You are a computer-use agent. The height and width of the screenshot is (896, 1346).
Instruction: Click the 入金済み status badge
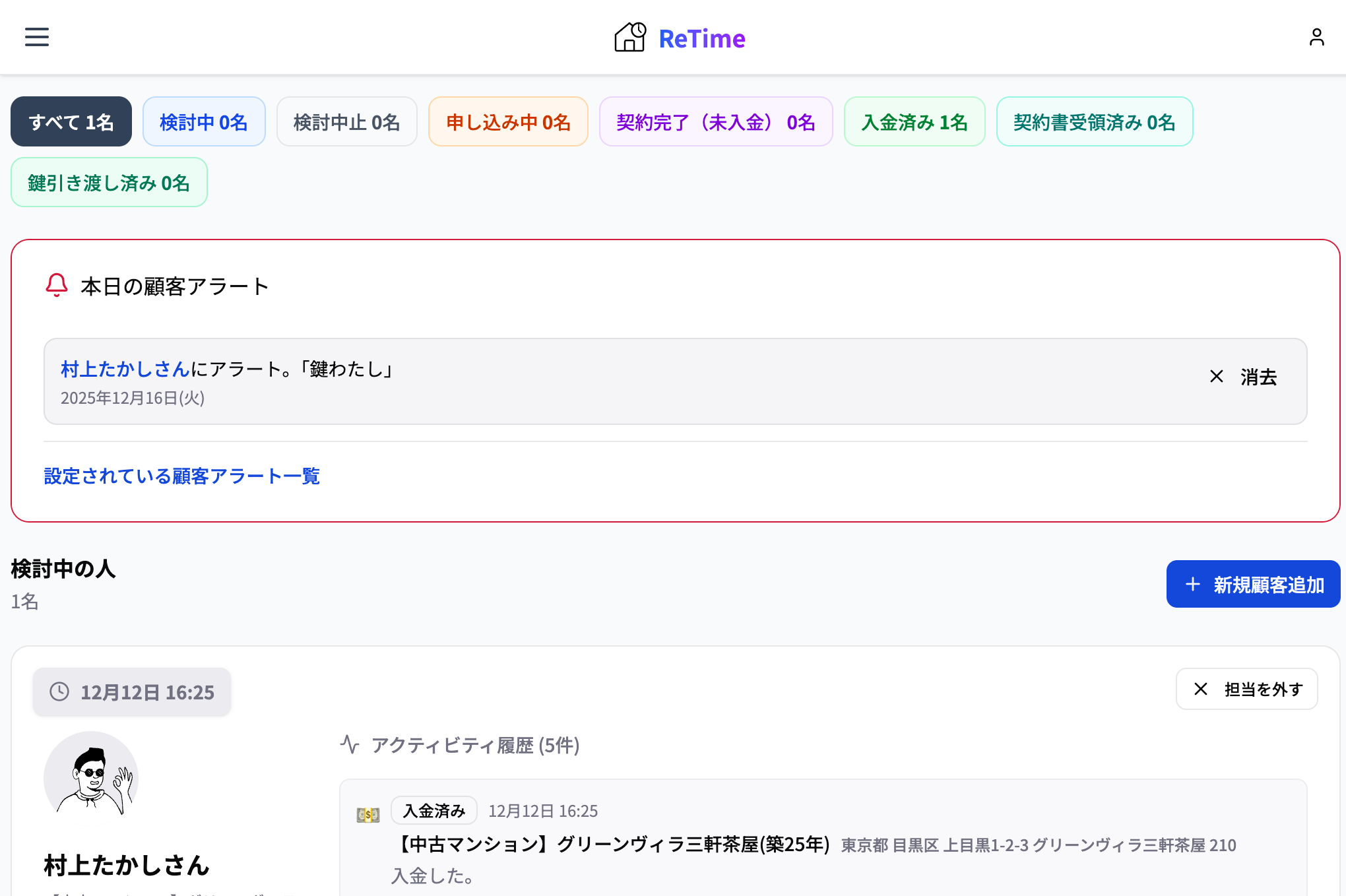pos(434,810)
